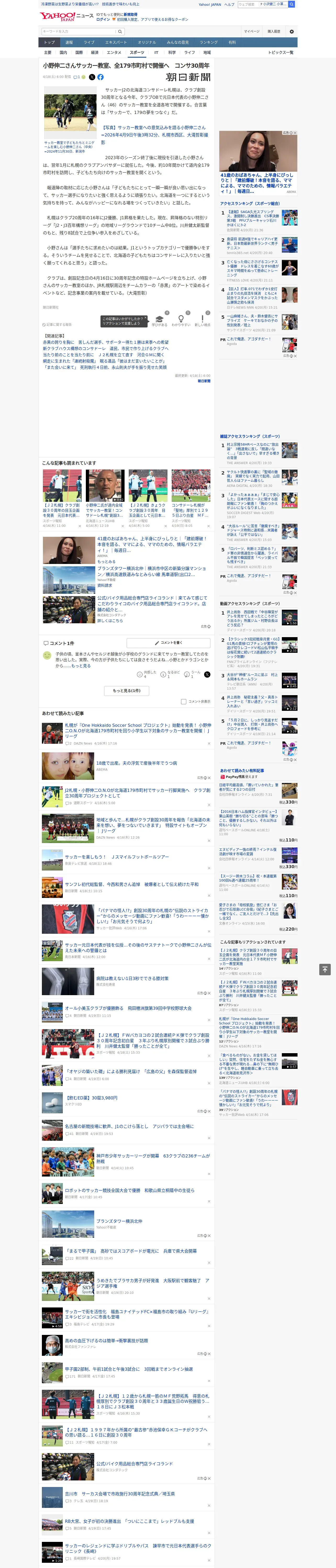Image resolution: width=336 pixels, height=1568 pixels.
Task: Open the ランキング navigation tab
Action: point(209,43)
